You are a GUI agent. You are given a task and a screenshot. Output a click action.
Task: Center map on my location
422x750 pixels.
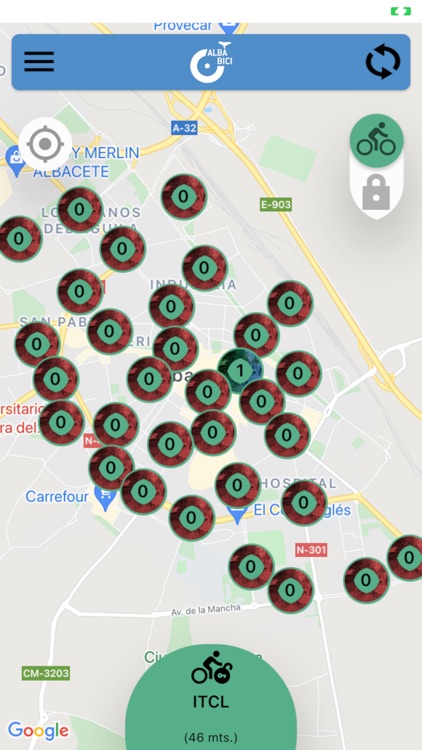coord(45,143)
